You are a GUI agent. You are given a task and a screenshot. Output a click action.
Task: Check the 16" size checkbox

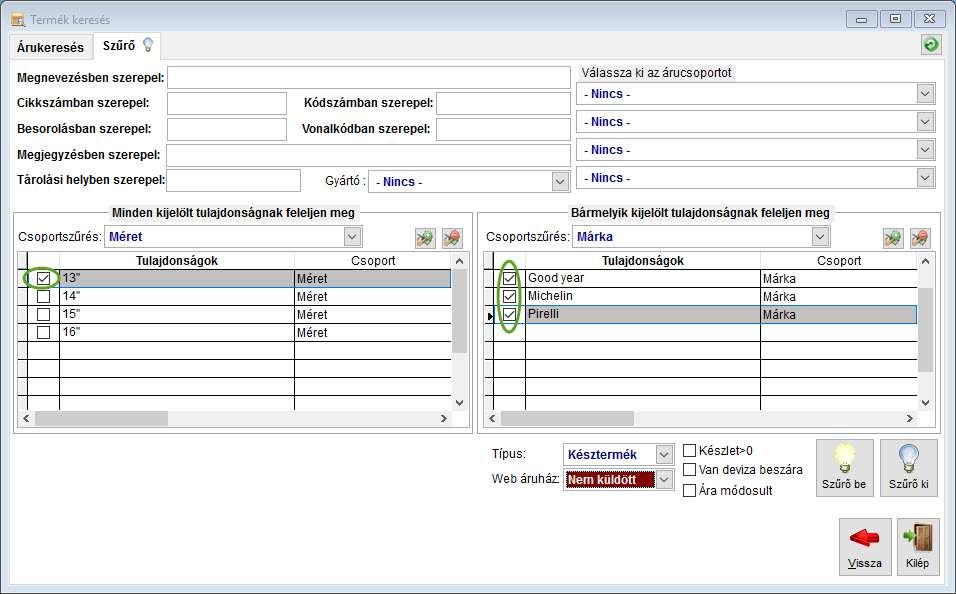pos(43,332)
